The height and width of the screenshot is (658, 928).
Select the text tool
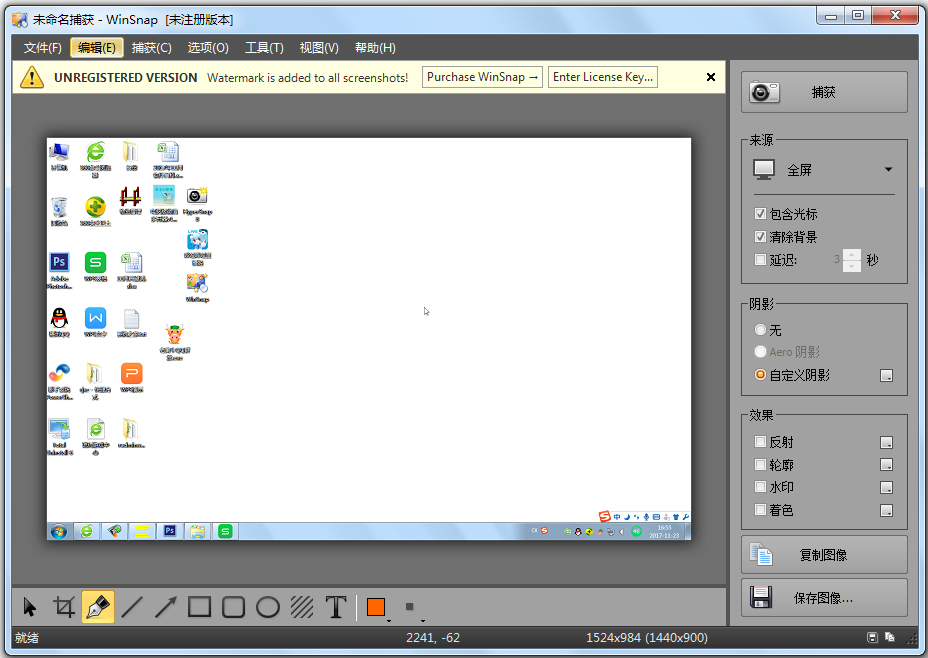tap(336, 607)
